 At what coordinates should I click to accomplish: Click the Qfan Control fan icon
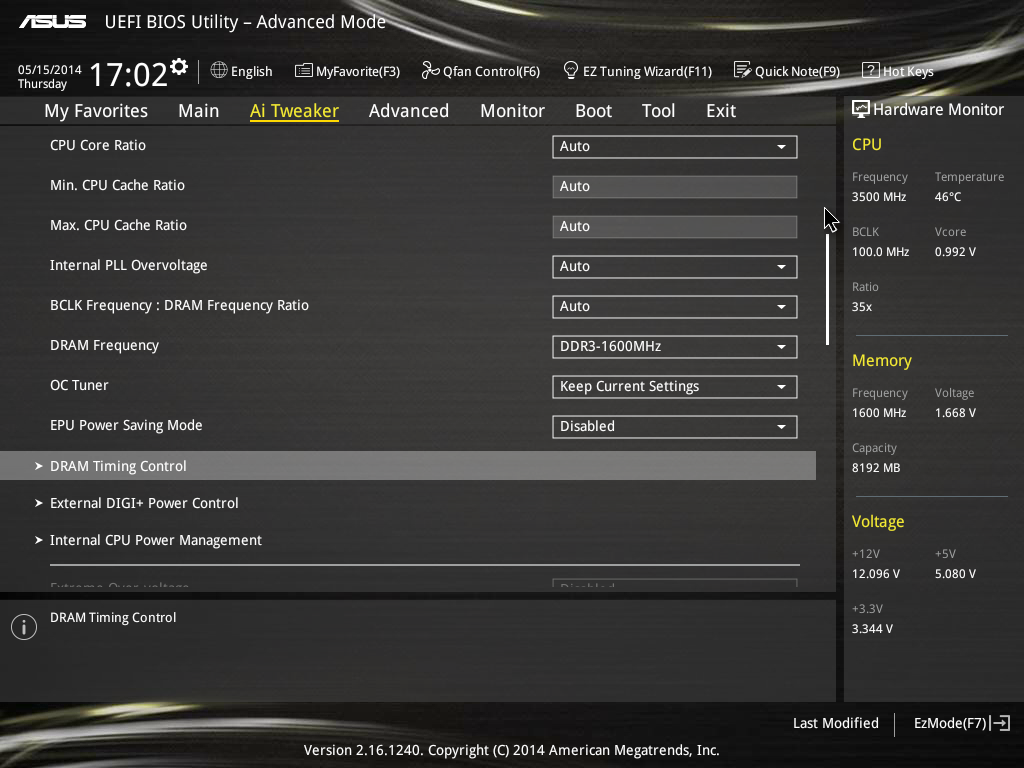(x=430, y=70)
